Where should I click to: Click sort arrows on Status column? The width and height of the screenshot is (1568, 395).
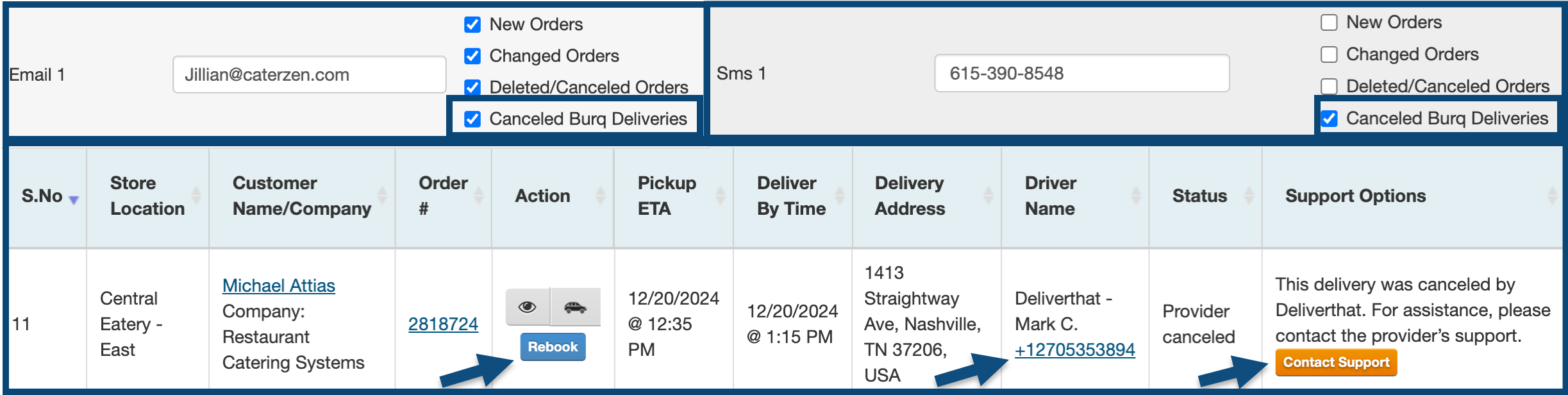pos(1249,196)
